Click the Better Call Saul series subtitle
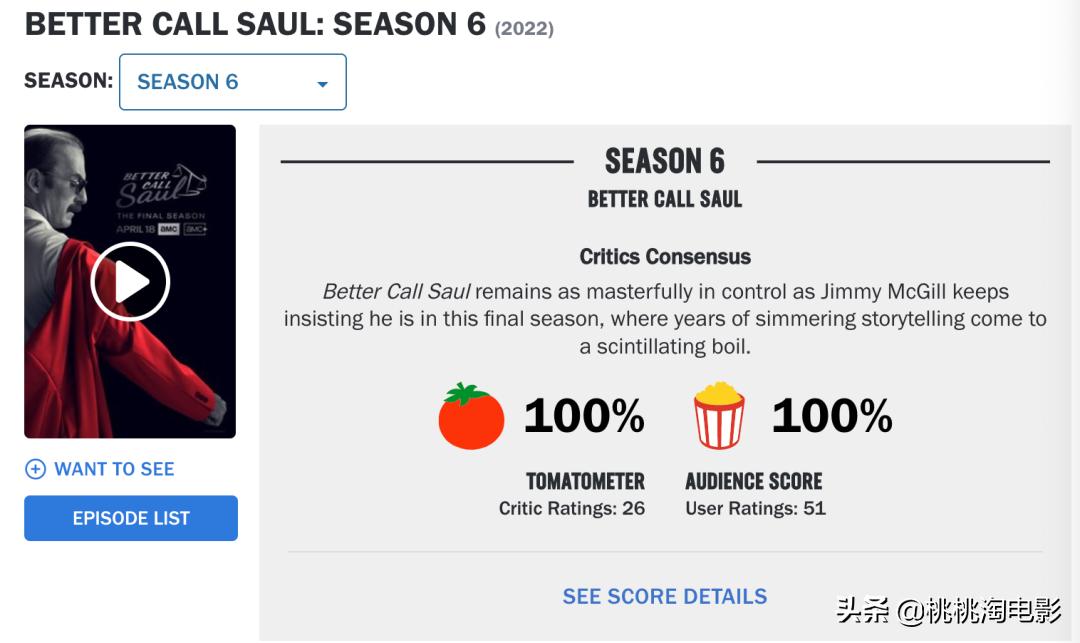This screenshot has width=1080, height=643. tap(665, 200)
